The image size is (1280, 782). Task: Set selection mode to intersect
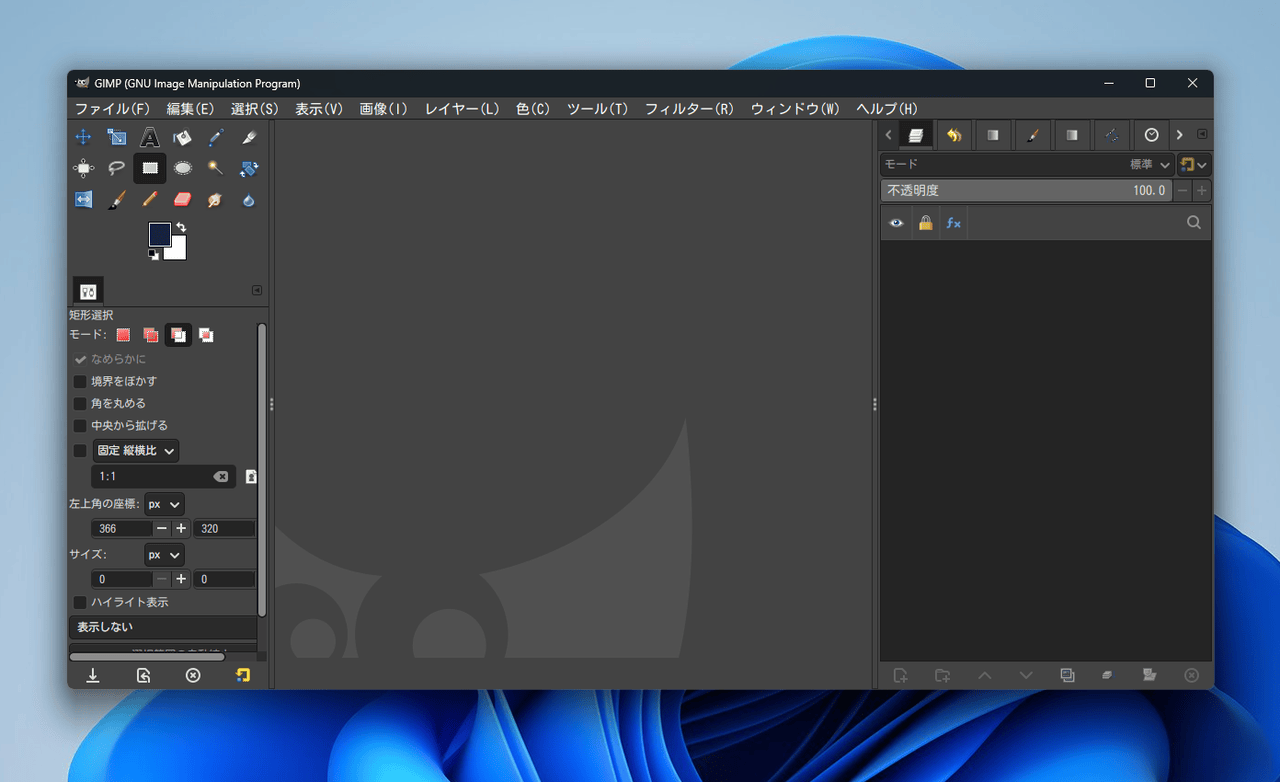coord(206,335)
